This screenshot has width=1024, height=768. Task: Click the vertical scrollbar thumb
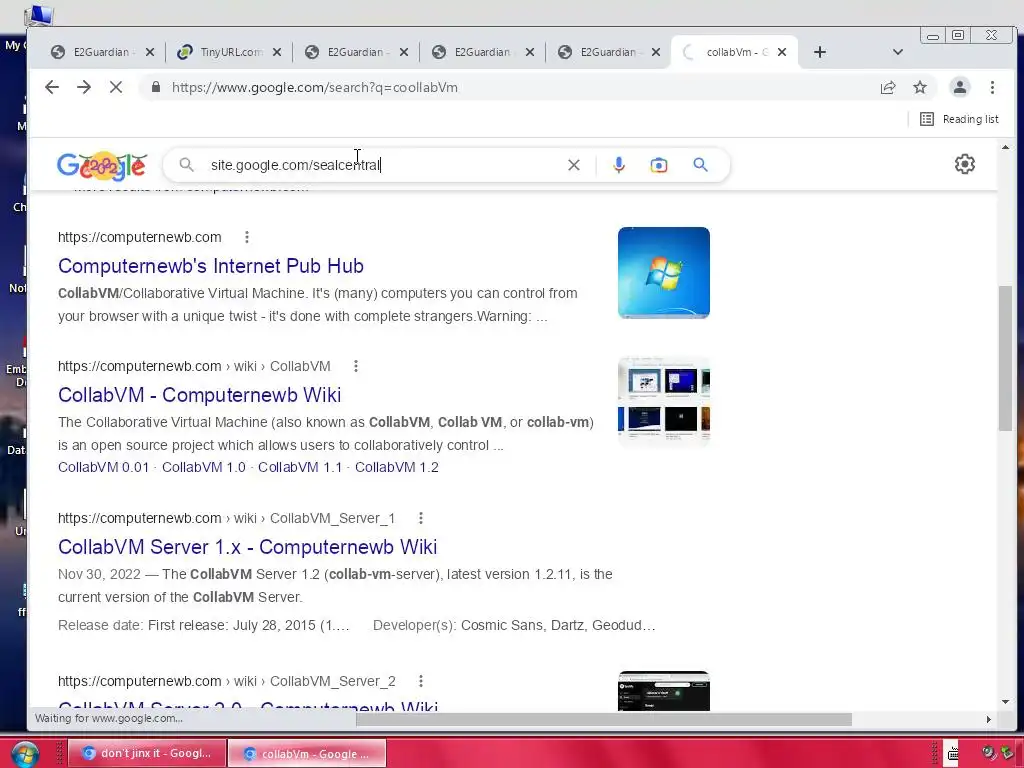coord(1005,358)
